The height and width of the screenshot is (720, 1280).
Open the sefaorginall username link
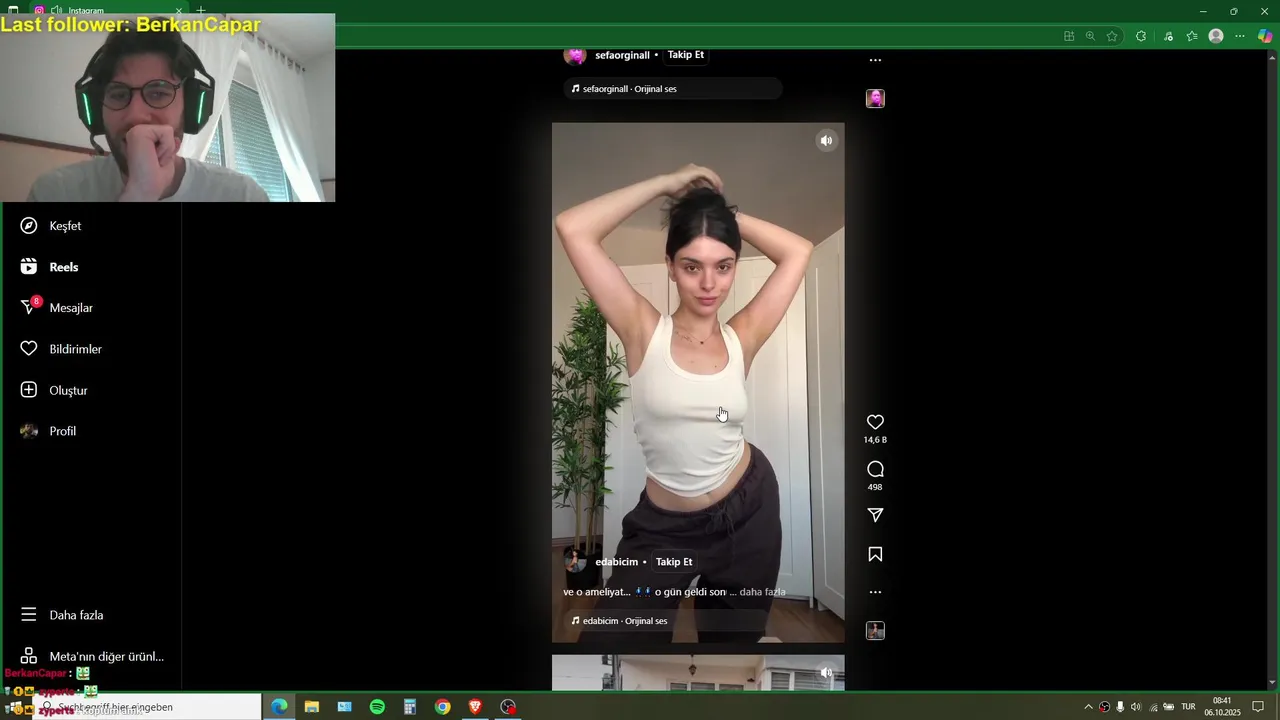(x=622, y=55)
